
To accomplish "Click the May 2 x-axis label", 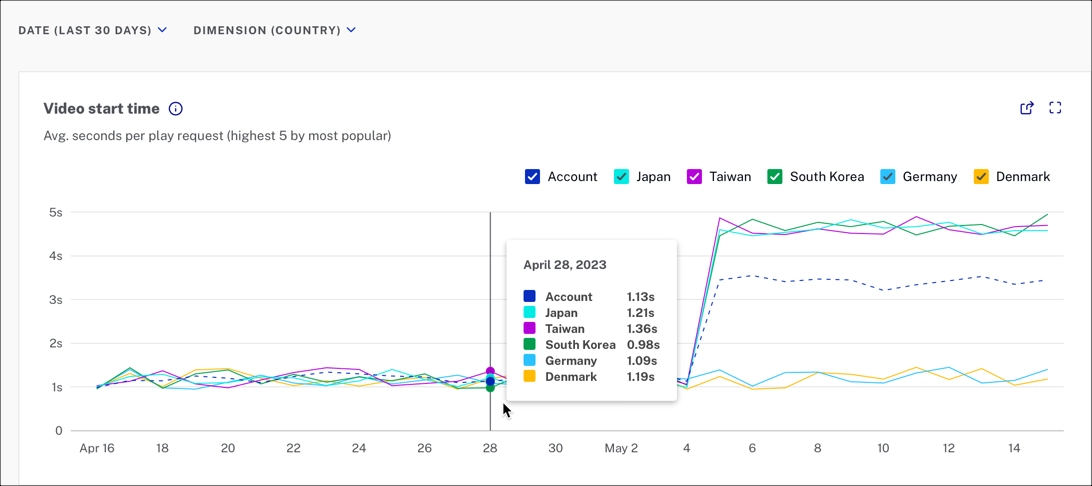I will tap(621, 449).
